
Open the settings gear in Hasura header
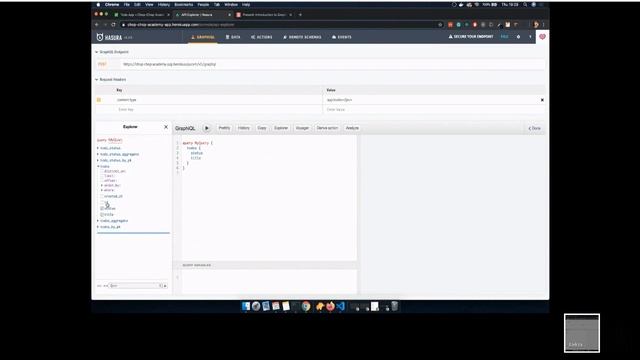(518, 37)
